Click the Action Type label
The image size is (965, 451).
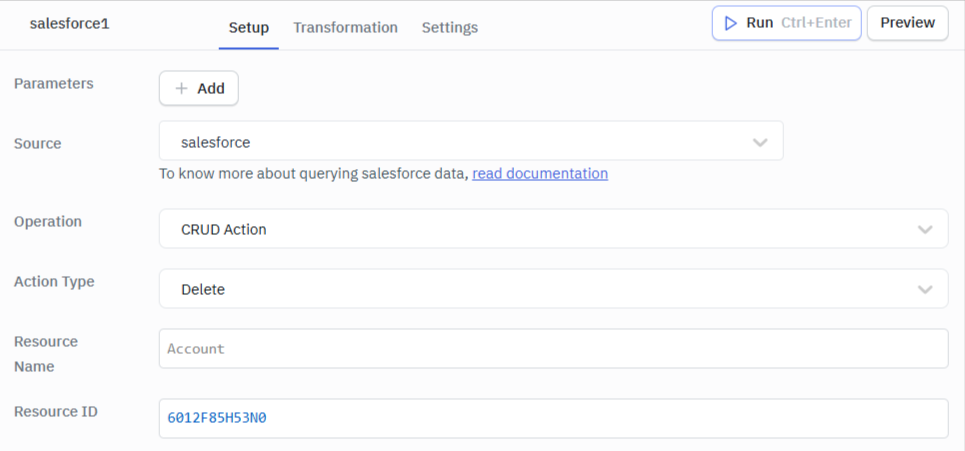click(x=54, y=282)
